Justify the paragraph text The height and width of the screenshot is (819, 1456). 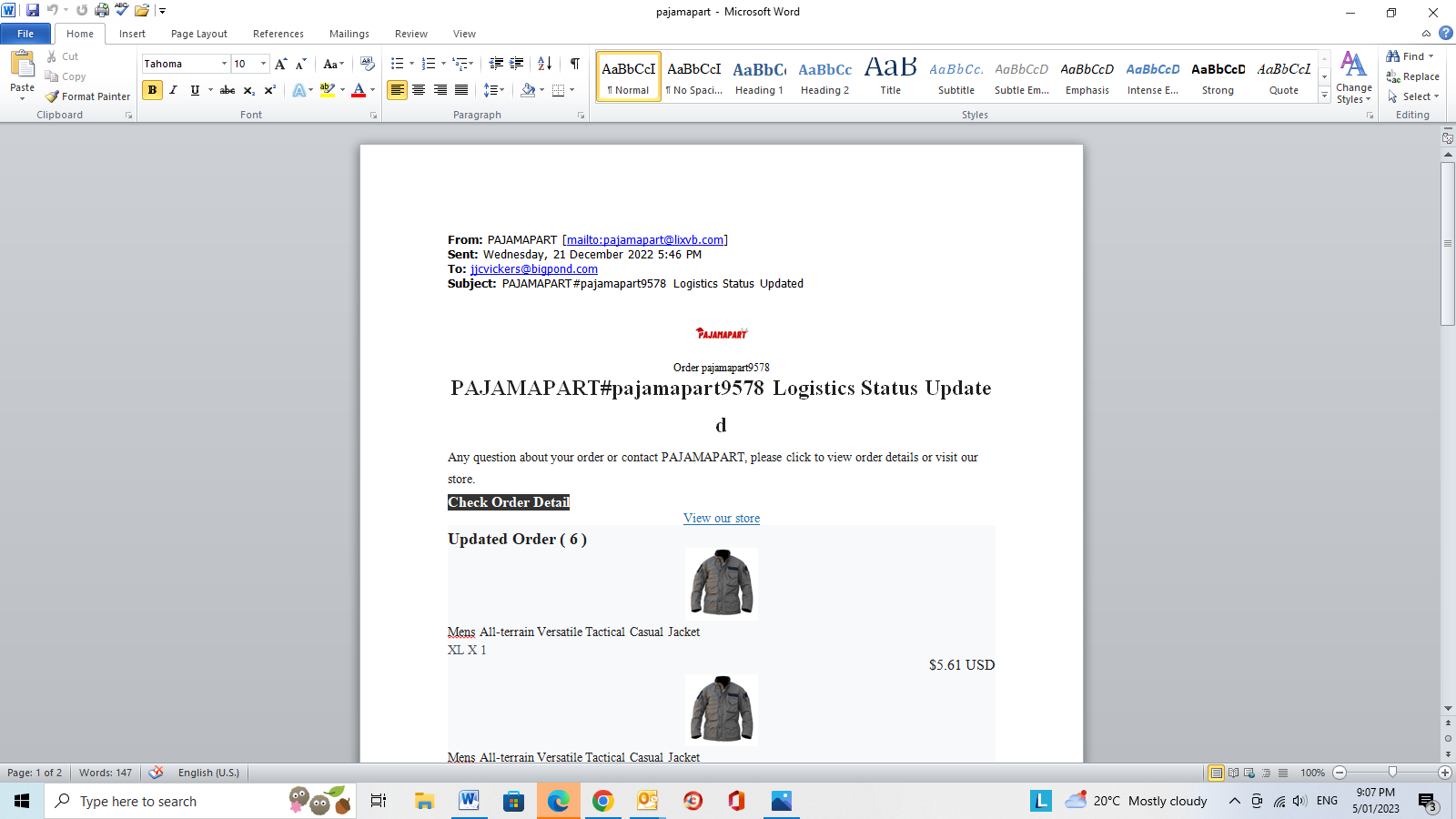click(461, 90)
